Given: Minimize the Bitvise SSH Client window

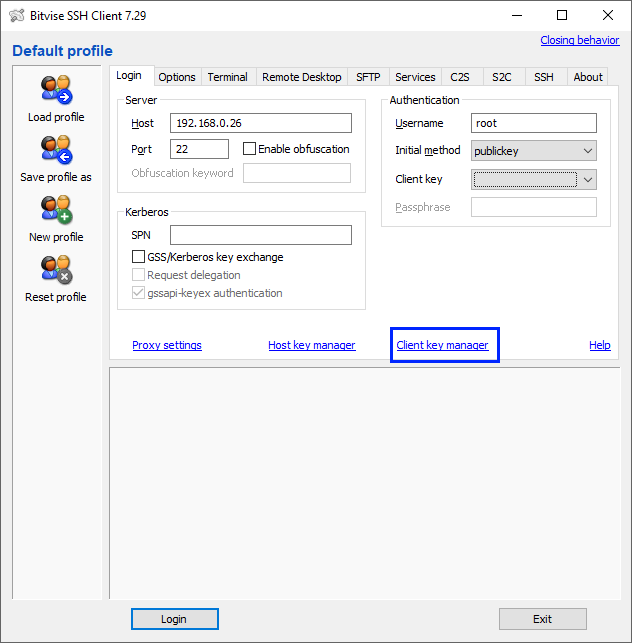Looking at the screenshot, I should point(517,16).
